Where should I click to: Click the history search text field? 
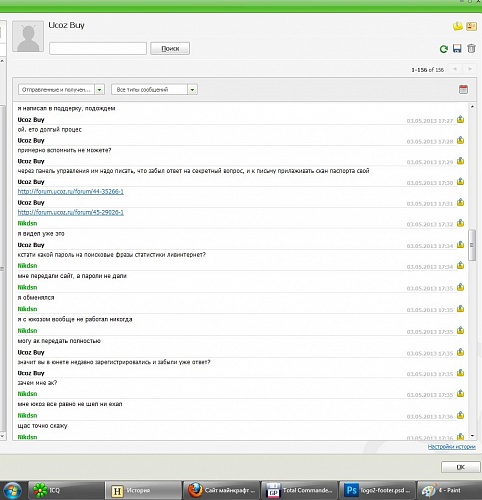[x=98, y=49]
